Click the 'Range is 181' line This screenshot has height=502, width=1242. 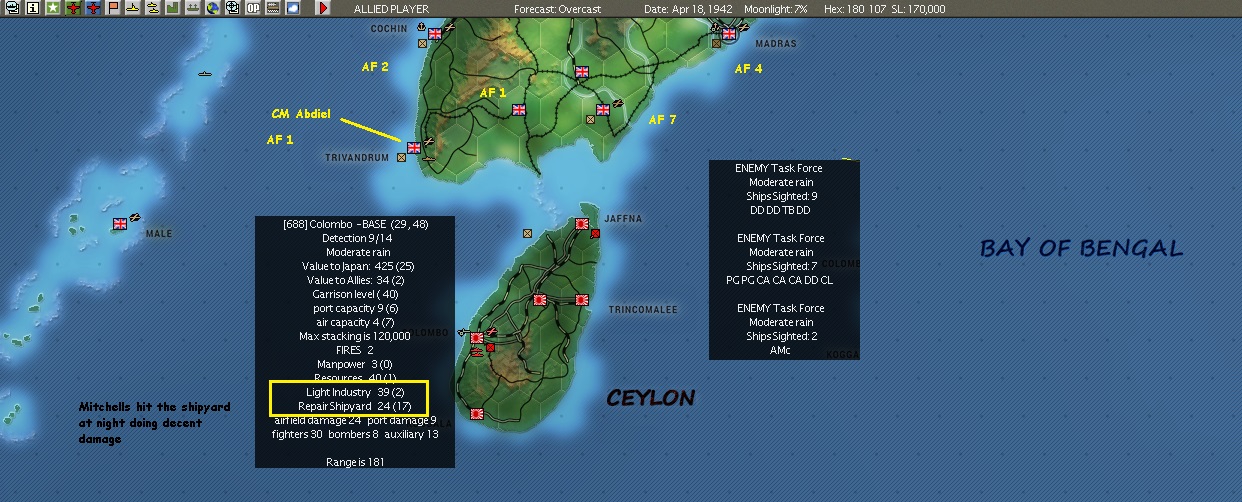355,463
